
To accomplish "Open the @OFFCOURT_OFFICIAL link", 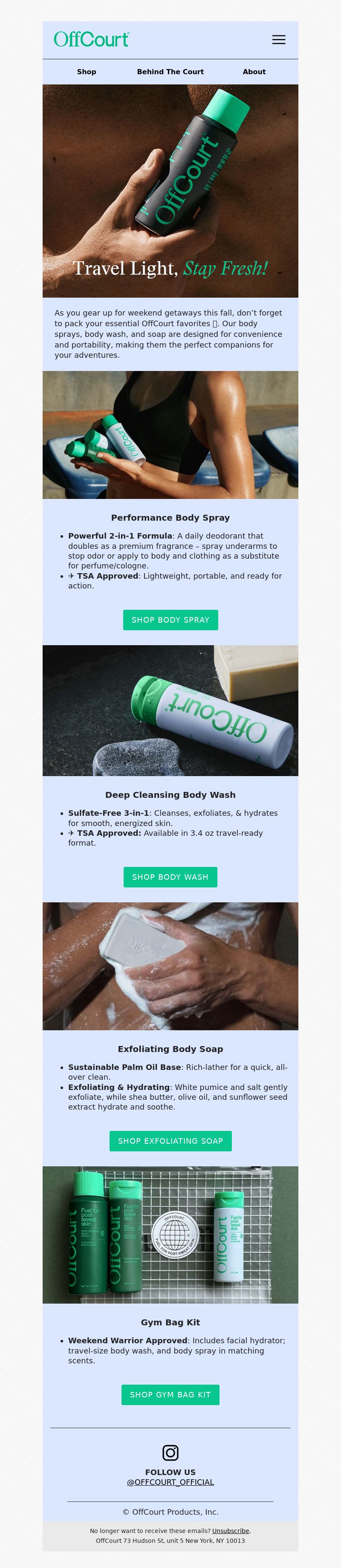I will [x=170, y=1482].
